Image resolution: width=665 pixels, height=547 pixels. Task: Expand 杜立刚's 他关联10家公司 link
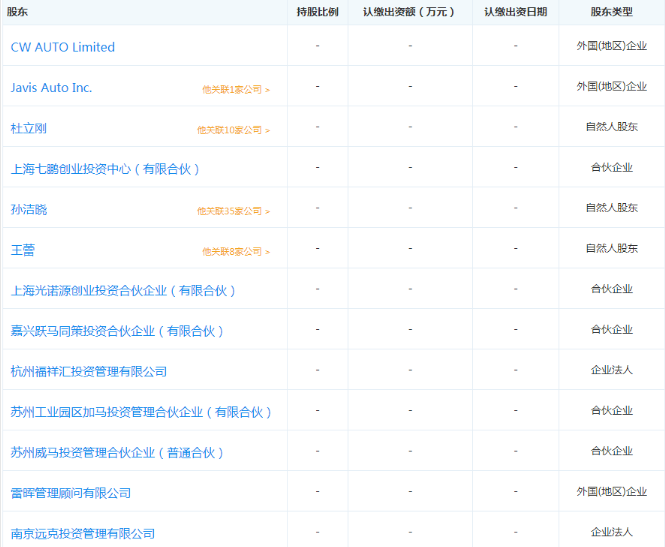(x=234, y=130)
